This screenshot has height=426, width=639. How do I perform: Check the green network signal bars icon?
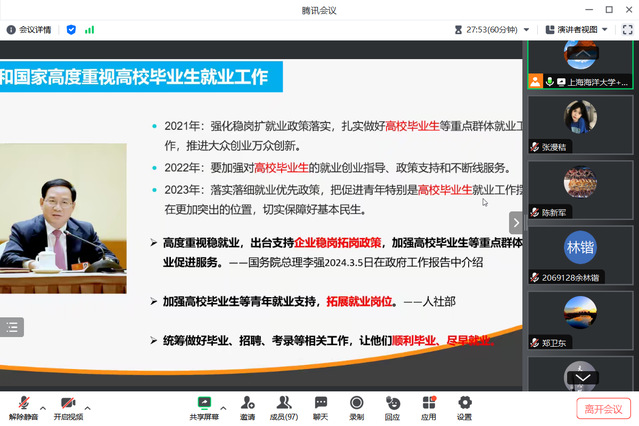(89, 30)
